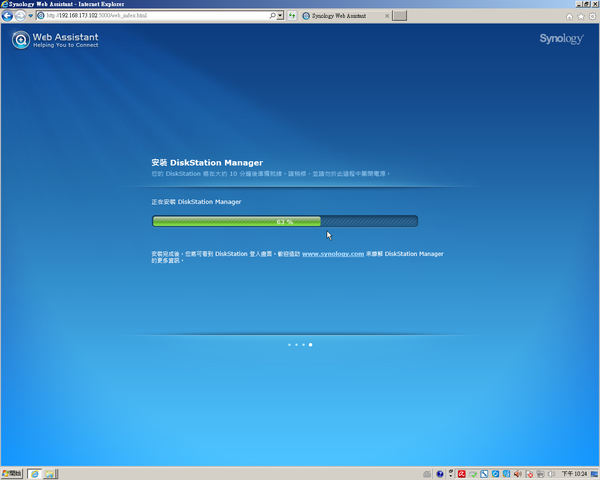
Task: Click the green Refresh page button
Action: click(x=292, y=16)
